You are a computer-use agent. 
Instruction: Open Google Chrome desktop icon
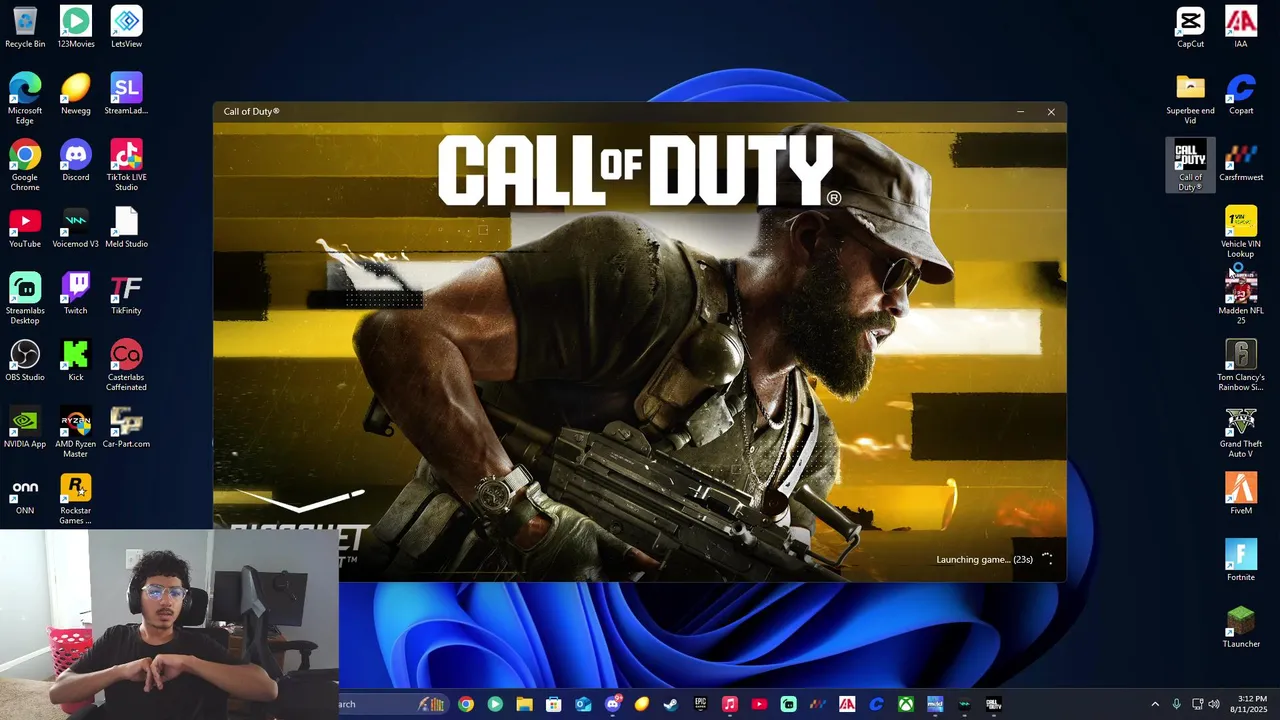[25, 165]
